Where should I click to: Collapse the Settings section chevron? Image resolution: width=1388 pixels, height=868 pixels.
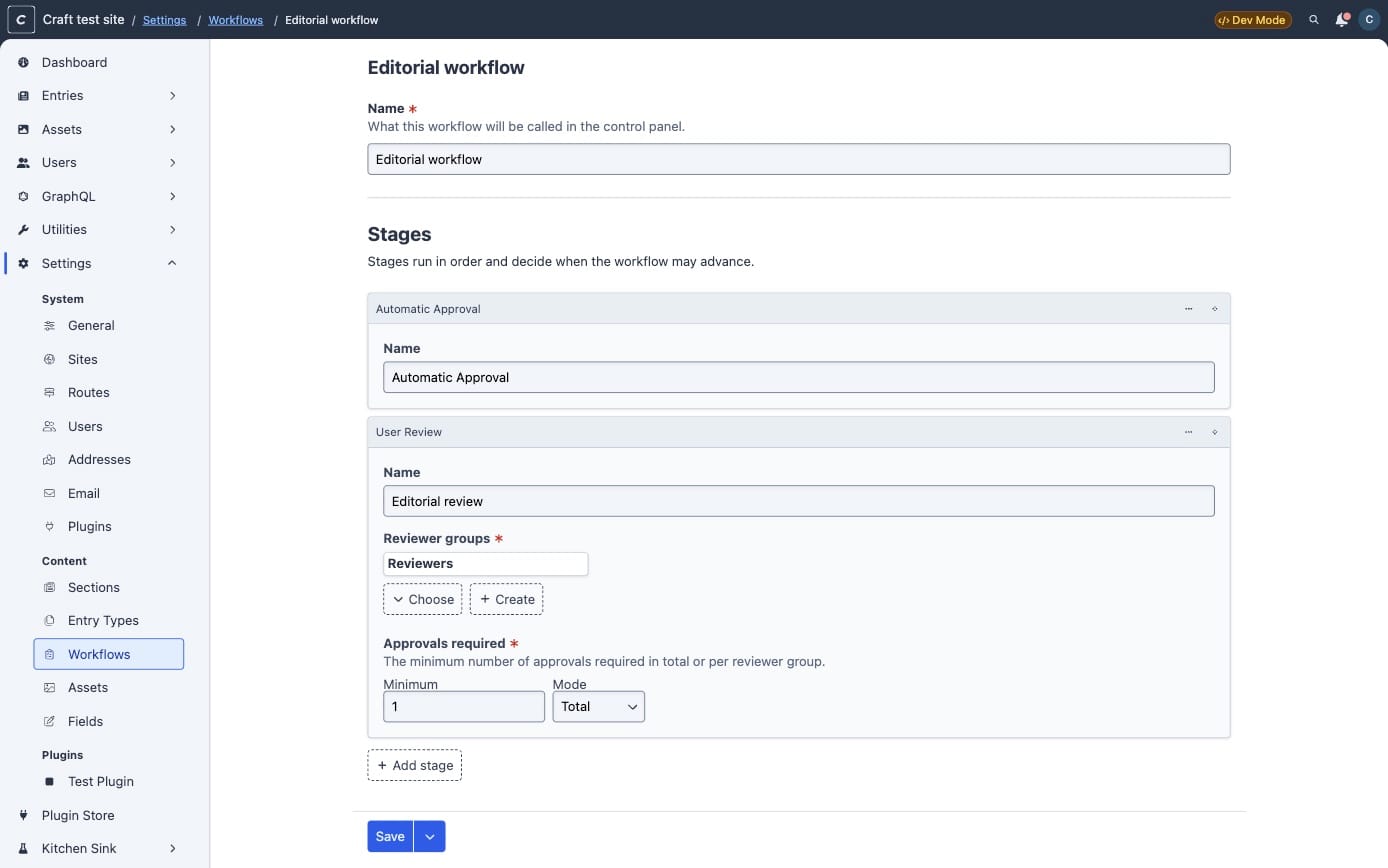173,263
